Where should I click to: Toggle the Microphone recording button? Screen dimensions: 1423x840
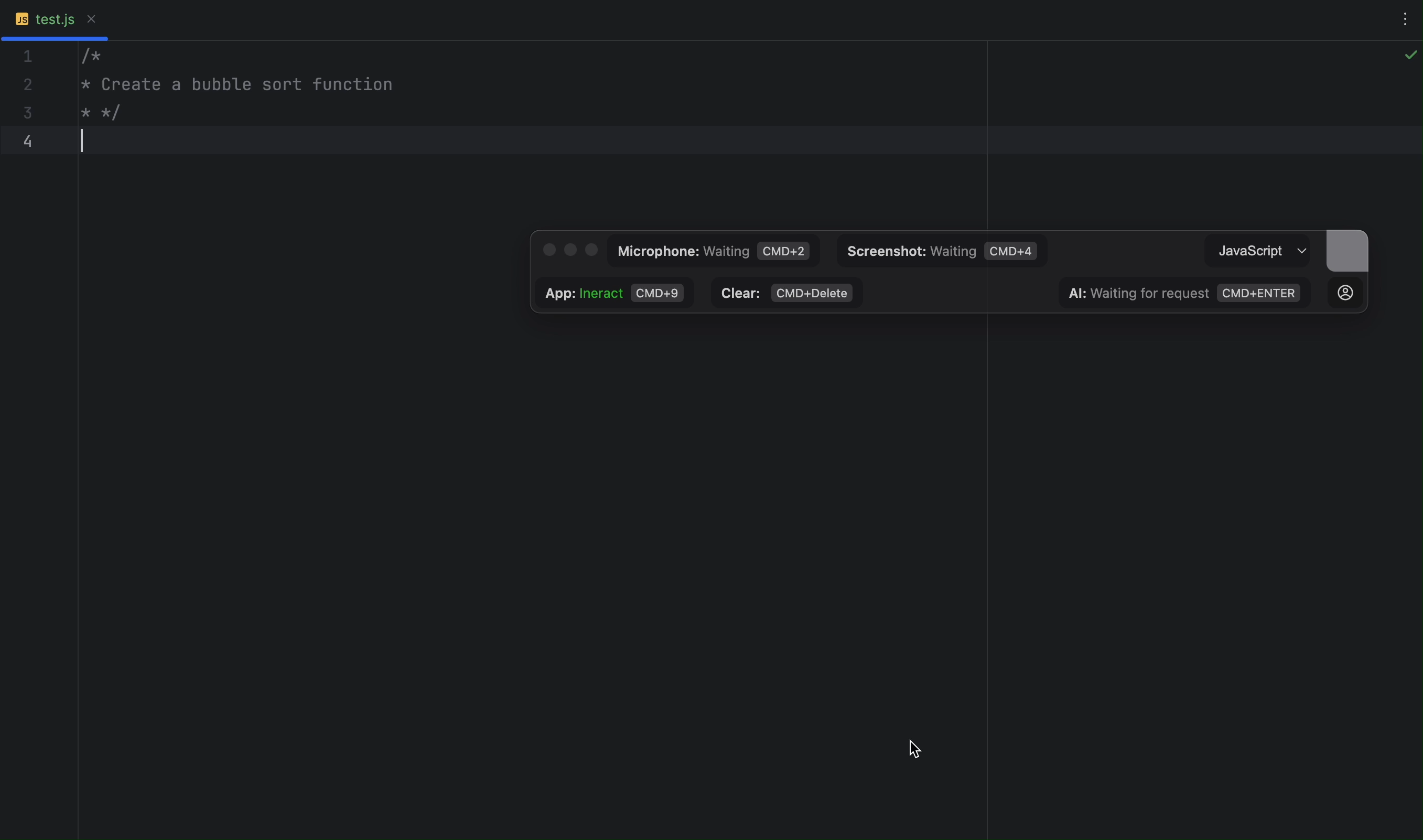pos(713,251)
